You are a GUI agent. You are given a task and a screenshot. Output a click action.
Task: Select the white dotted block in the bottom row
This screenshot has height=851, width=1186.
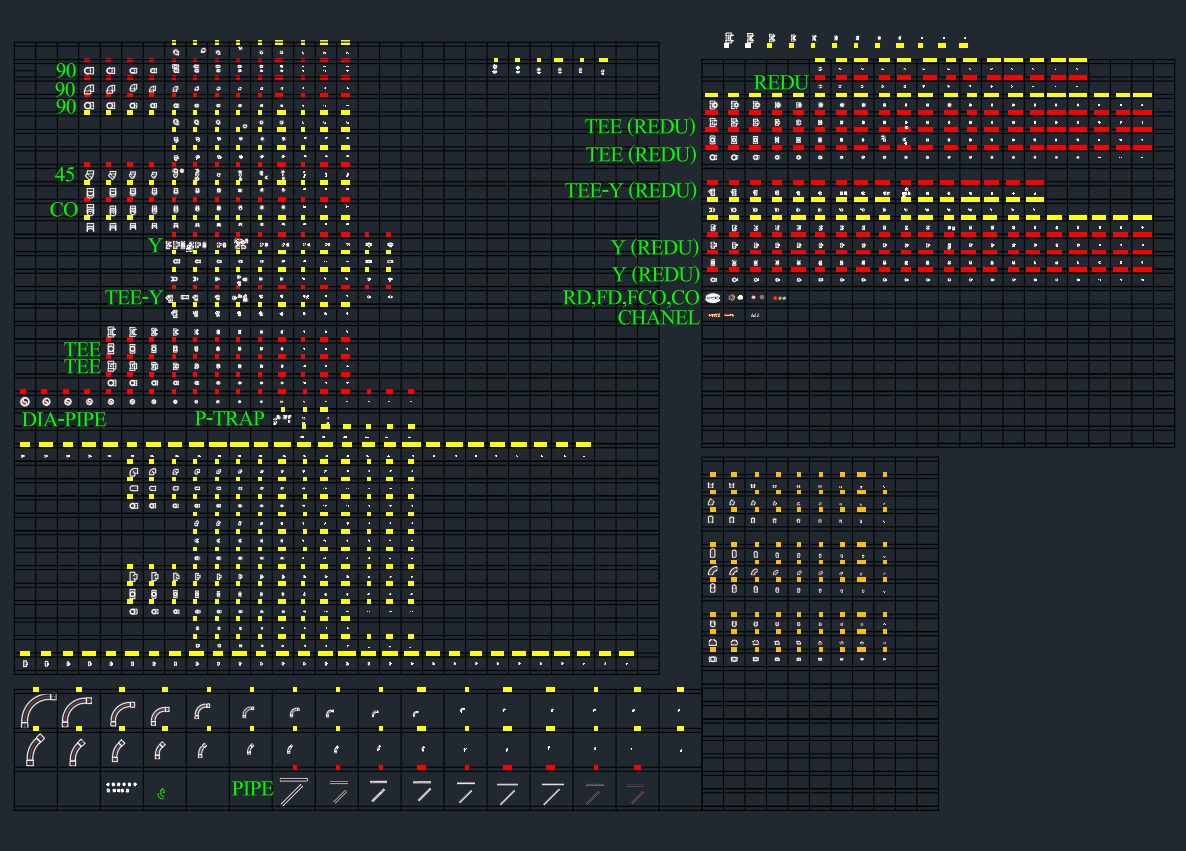(120, 788)
